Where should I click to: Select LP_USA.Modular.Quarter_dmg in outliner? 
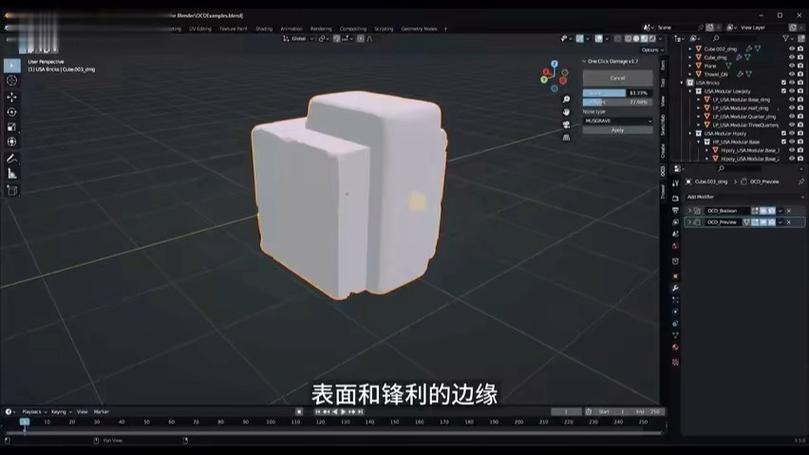click(744, 116)
